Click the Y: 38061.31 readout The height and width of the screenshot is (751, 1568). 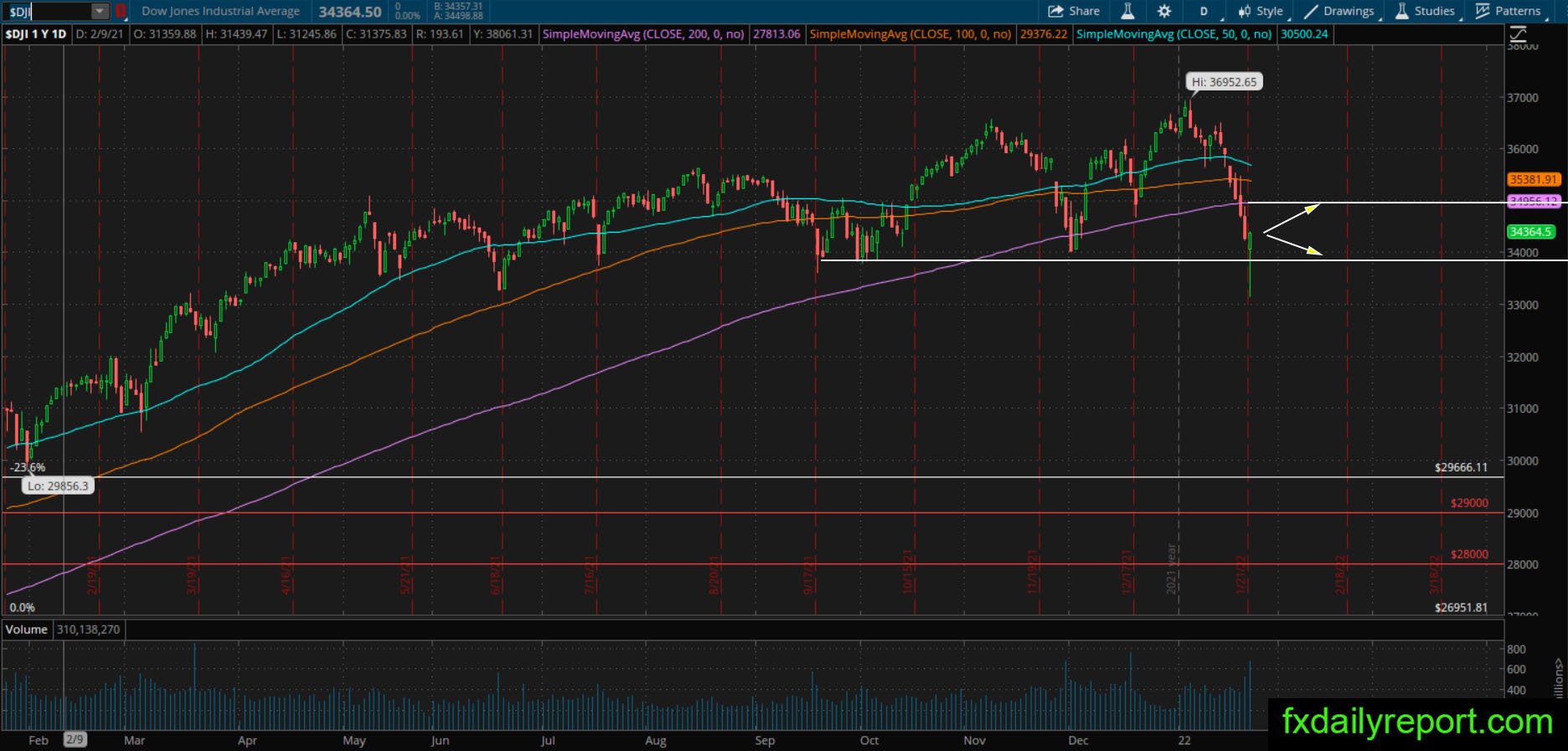click(x=502, y=34)
